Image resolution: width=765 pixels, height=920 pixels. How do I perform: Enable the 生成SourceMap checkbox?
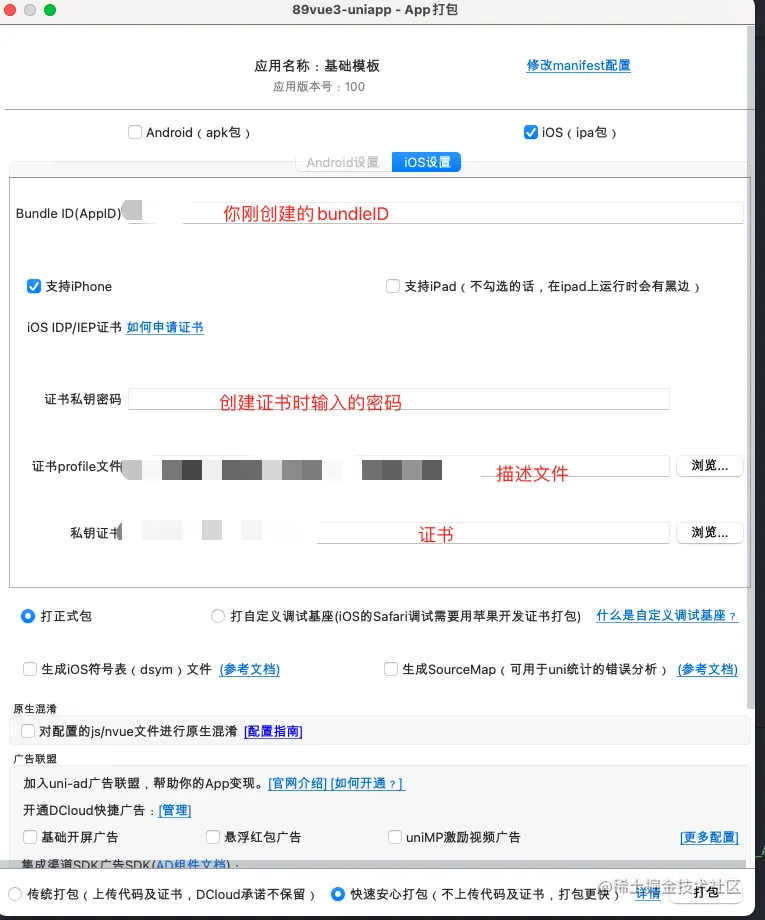(391, 669)
